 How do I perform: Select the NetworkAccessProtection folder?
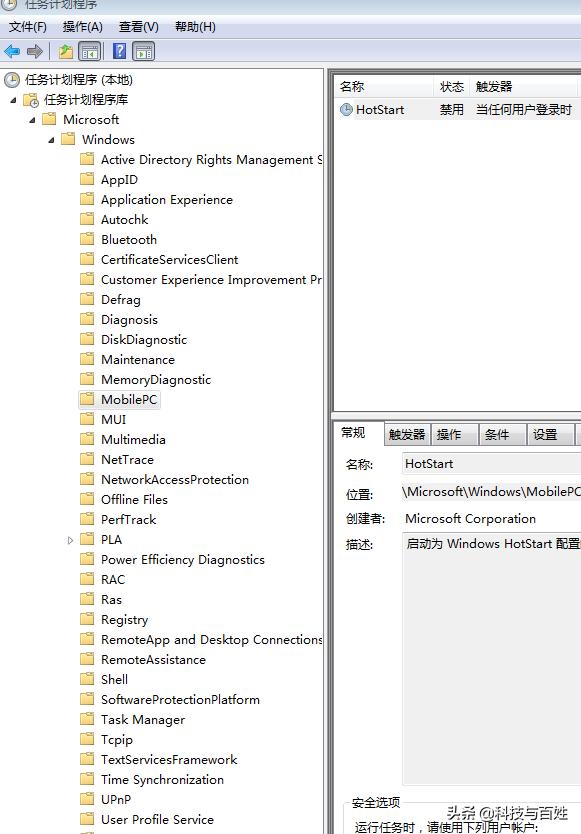coord(175,479)
